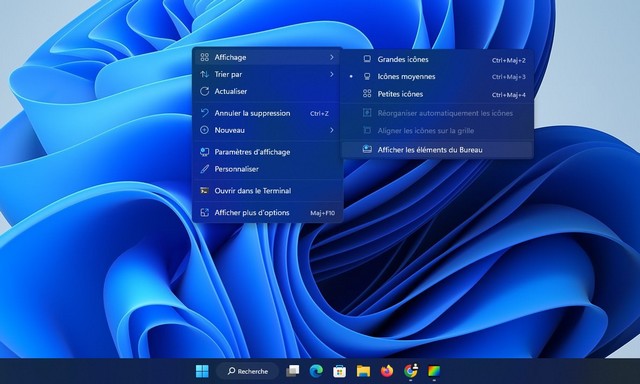This screenshot has height=384, width=640.
Task: Select Petites icônes option
Action: pyautogui.click(x=437, y=94)
